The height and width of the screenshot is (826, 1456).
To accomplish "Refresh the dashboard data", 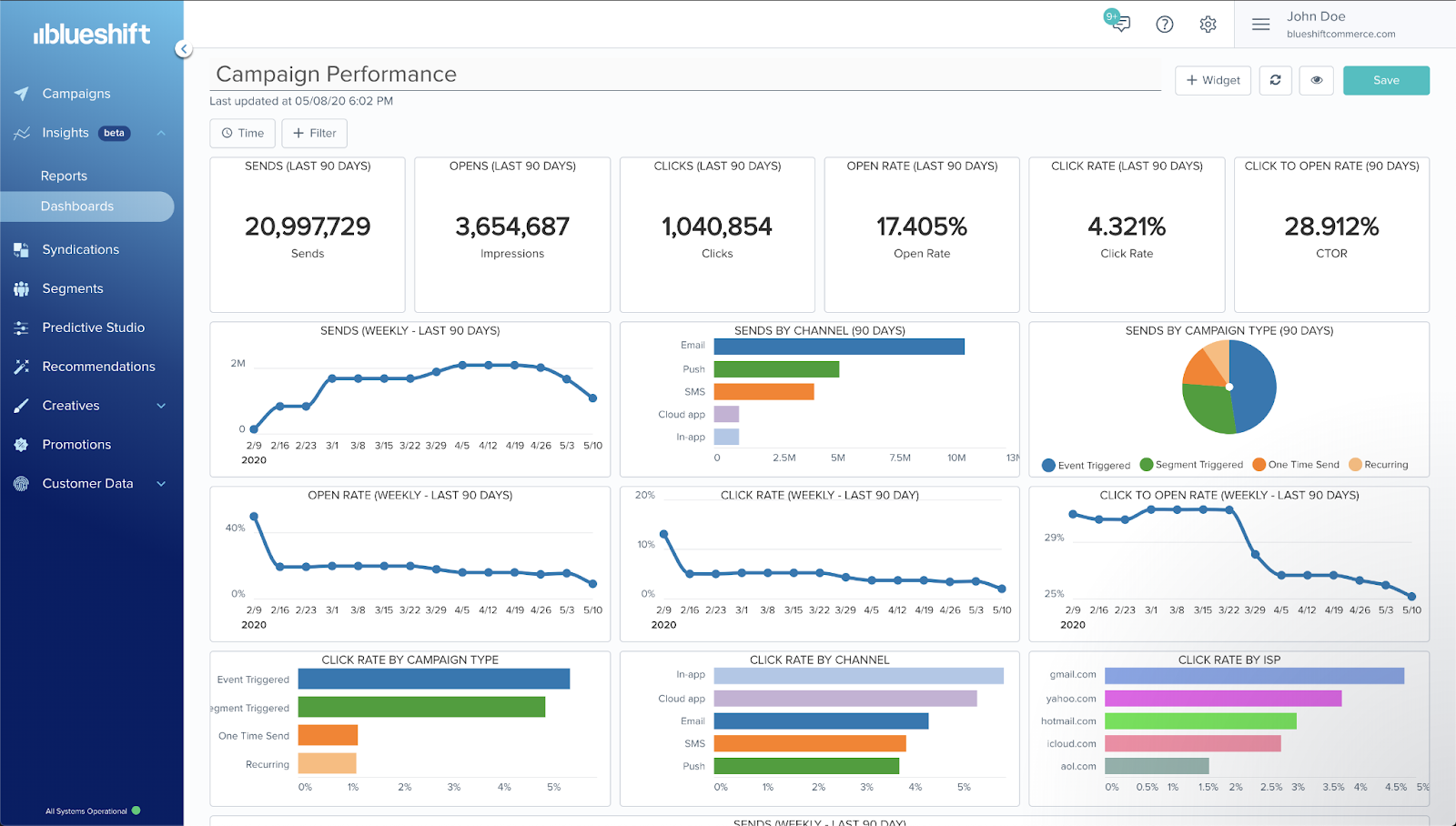I will coord(1276,80).
